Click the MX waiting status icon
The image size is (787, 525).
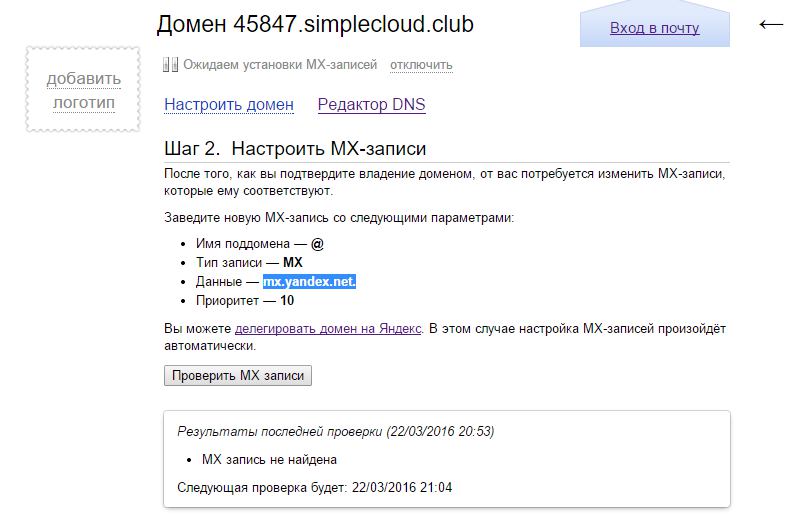tap(170, 65)
